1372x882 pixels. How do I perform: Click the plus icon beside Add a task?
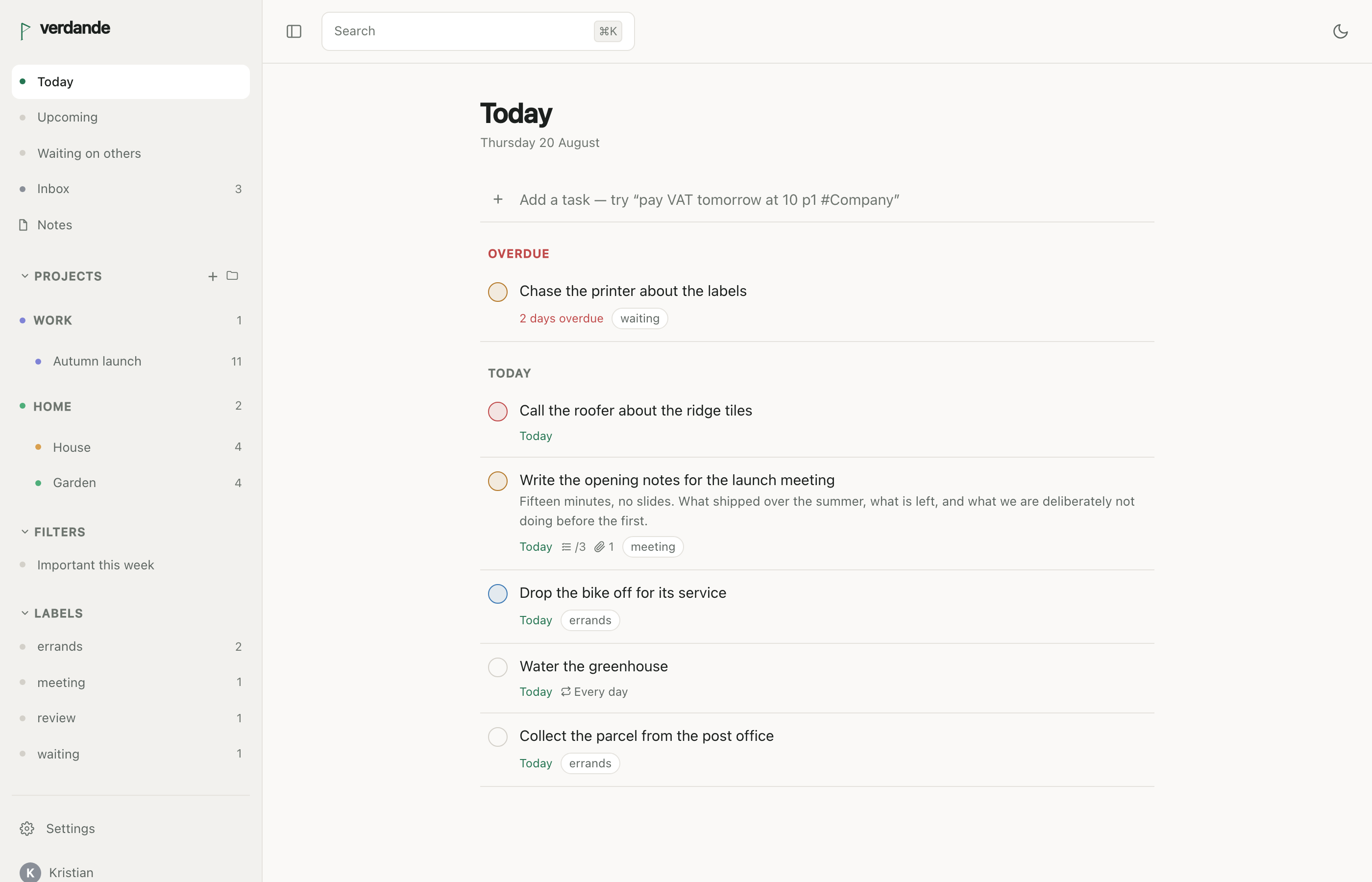point(498,199)
